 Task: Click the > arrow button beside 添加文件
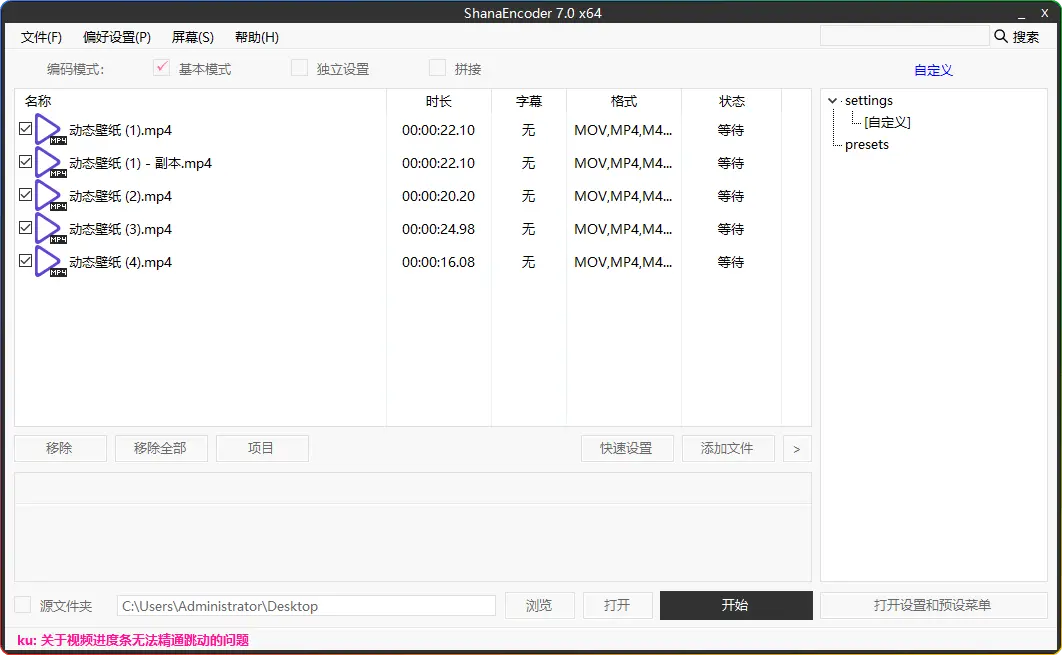click(796, 449)
